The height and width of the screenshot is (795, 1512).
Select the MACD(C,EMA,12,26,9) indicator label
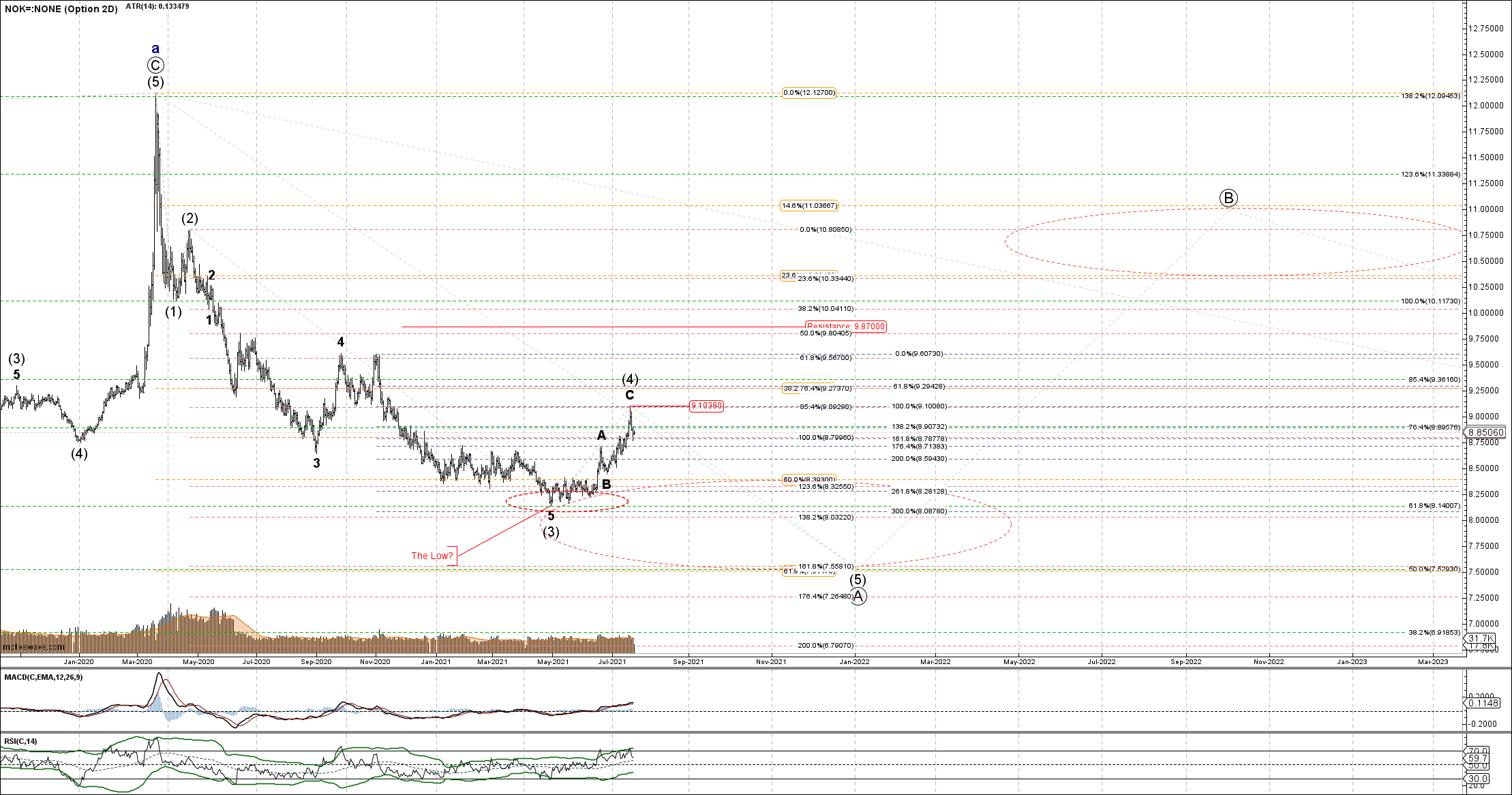[44, 677]
